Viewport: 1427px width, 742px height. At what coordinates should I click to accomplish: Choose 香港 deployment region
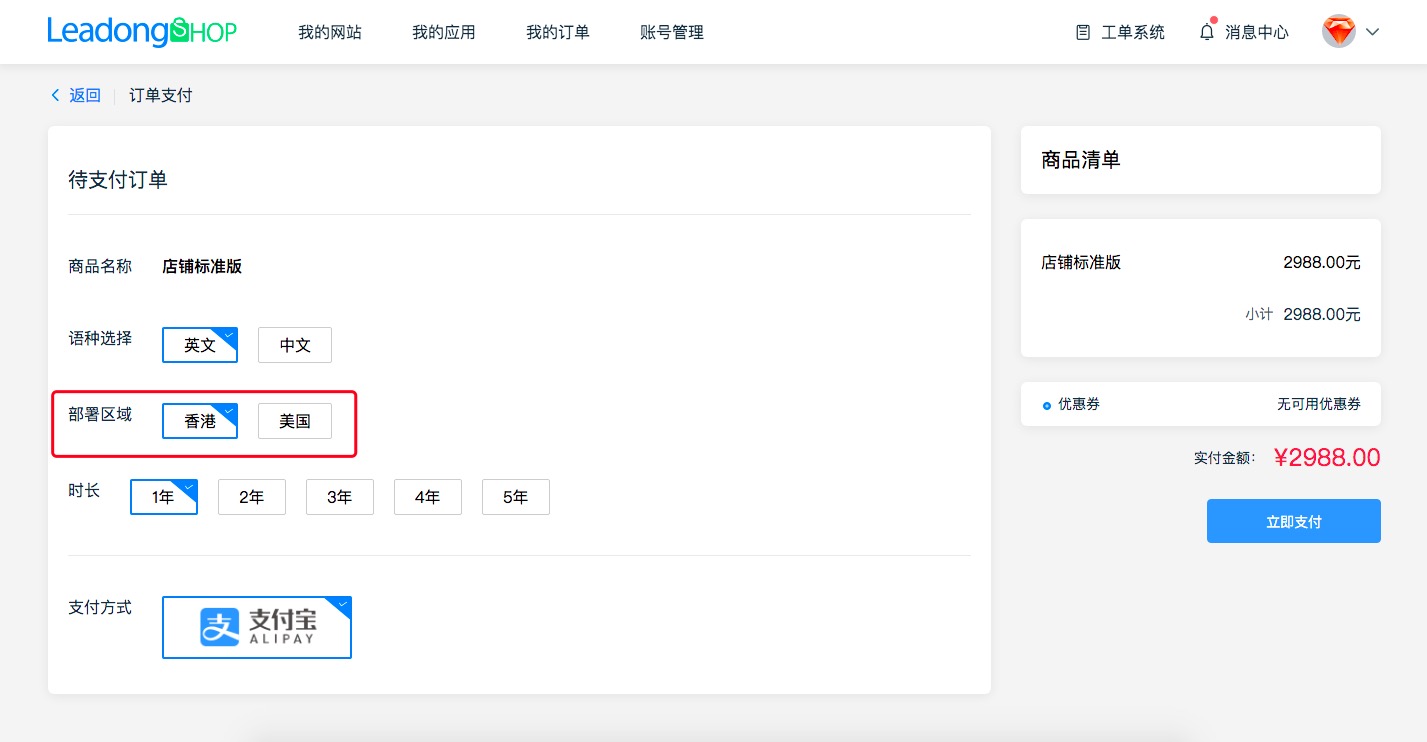[200, 421]
